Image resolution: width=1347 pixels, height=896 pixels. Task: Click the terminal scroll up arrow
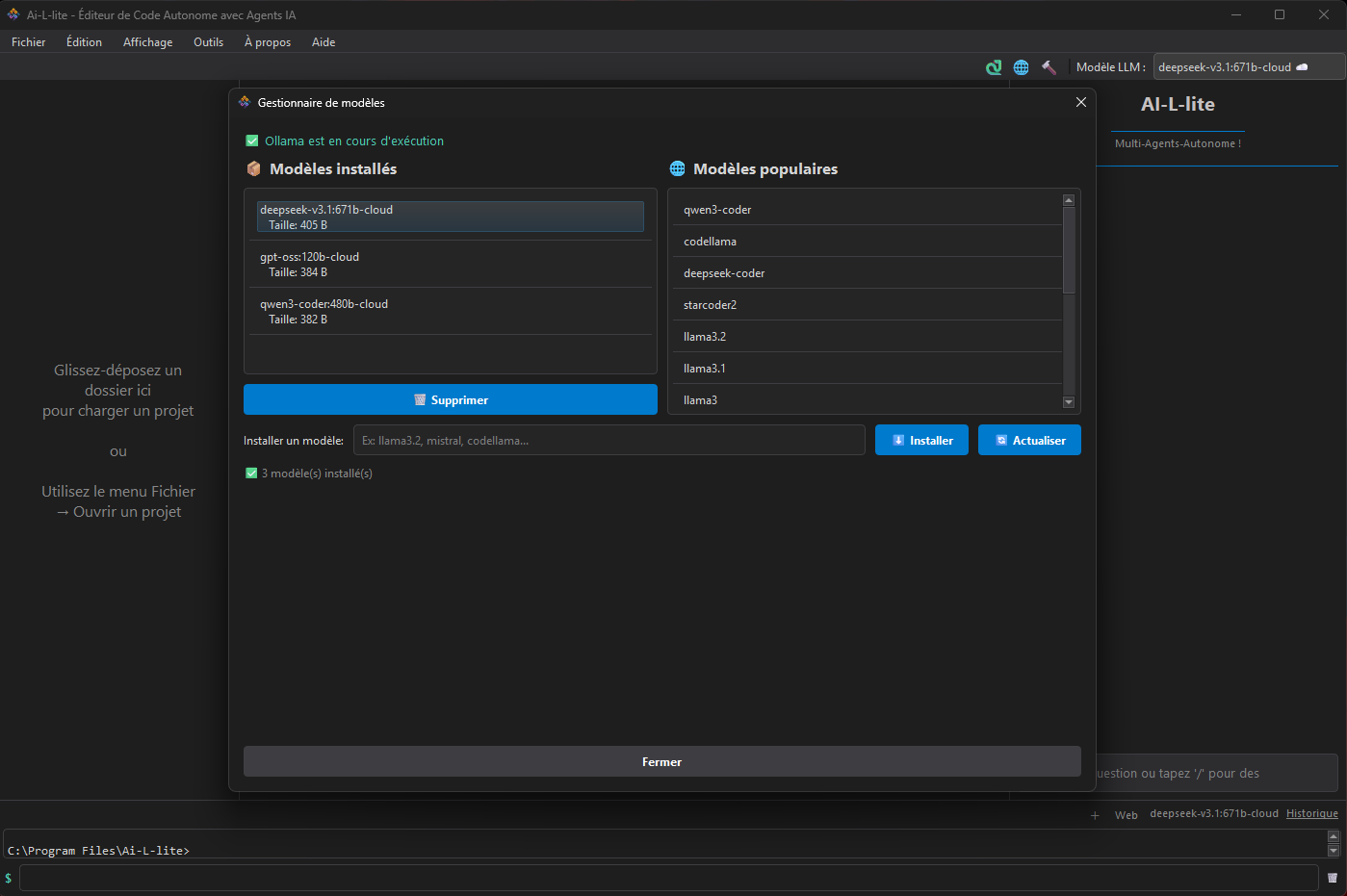1334,837
